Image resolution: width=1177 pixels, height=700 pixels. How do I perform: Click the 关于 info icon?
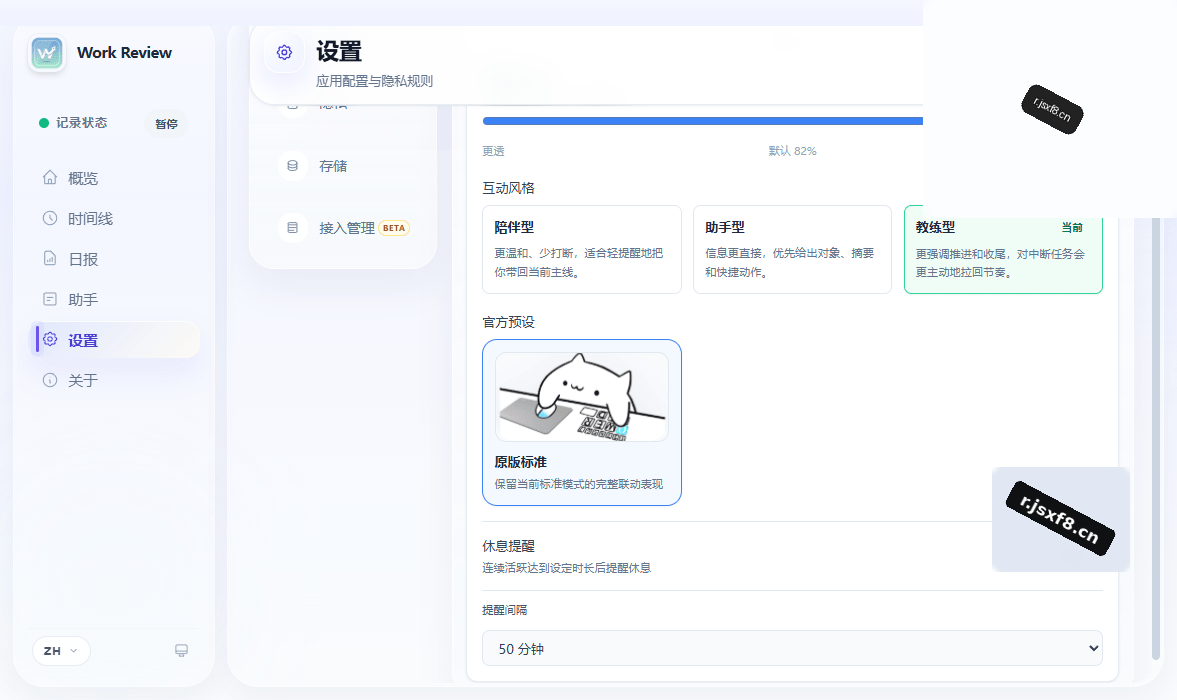[x=50, y=380]
